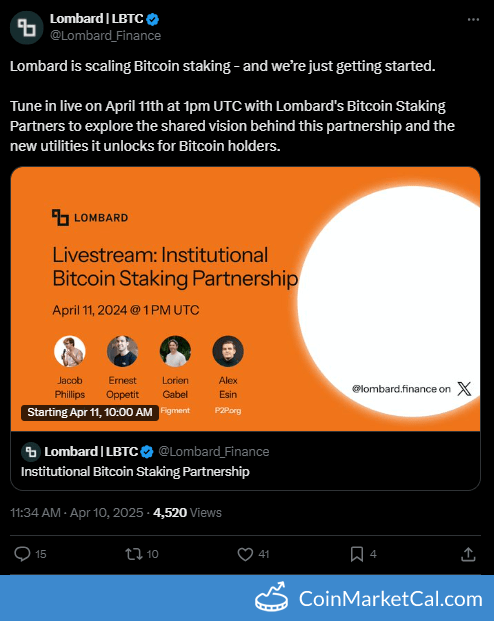
Task: Click the 11:34 AM · Apr 10, 2025 timestamp
Action: [x=76, y=512]
